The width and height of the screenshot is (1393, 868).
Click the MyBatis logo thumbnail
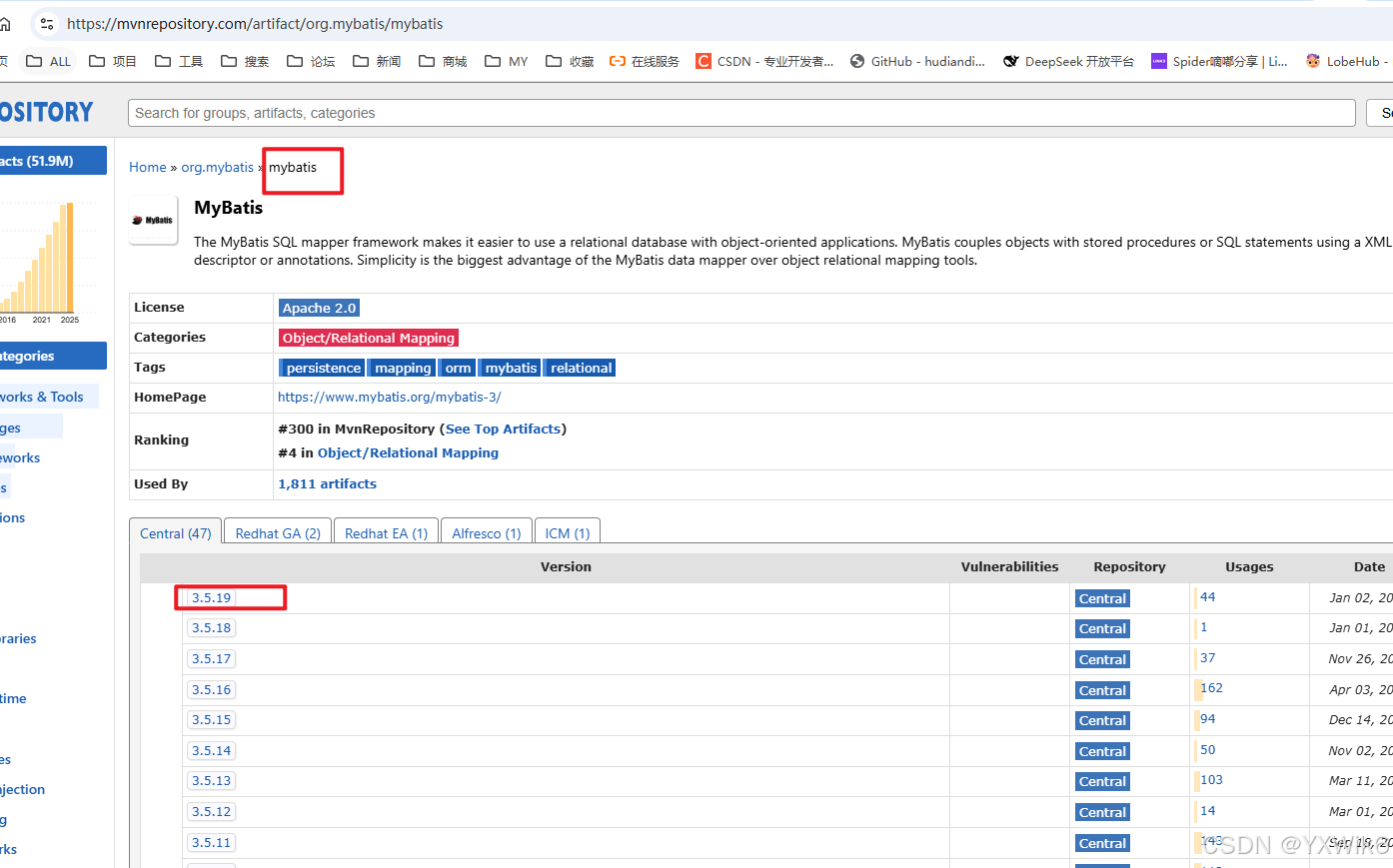pyautogui.click(x=153, y=220)
